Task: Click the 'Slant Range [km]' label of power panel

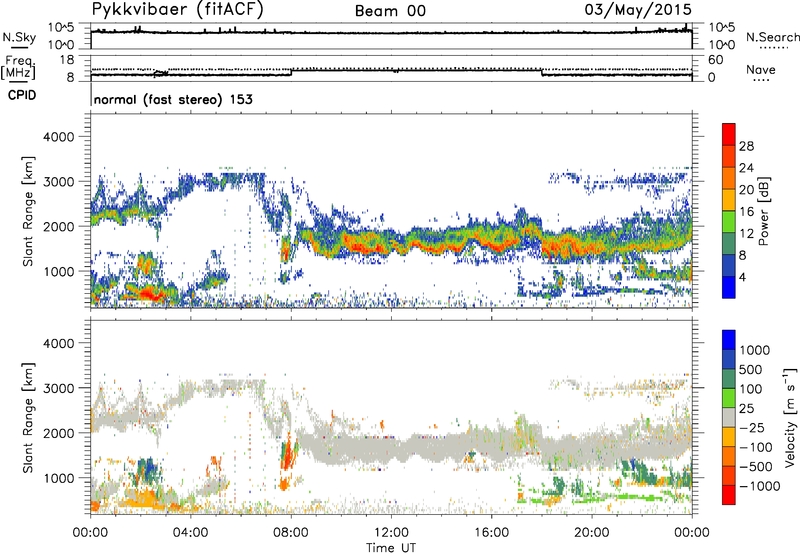Action: [28, 212]
